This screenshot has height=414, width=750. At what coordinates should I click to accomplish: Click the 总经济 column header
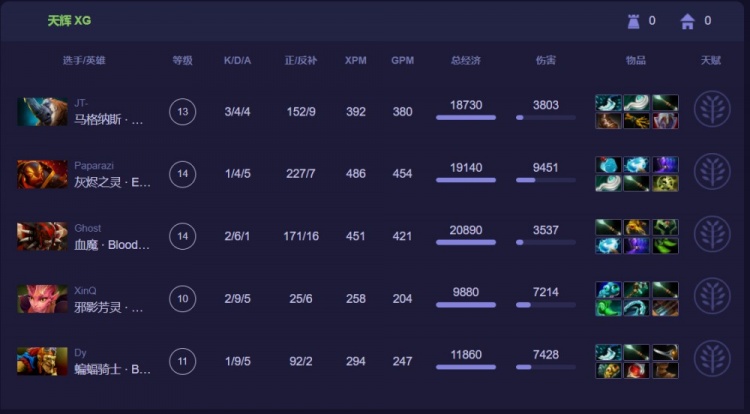click(466, 61)
